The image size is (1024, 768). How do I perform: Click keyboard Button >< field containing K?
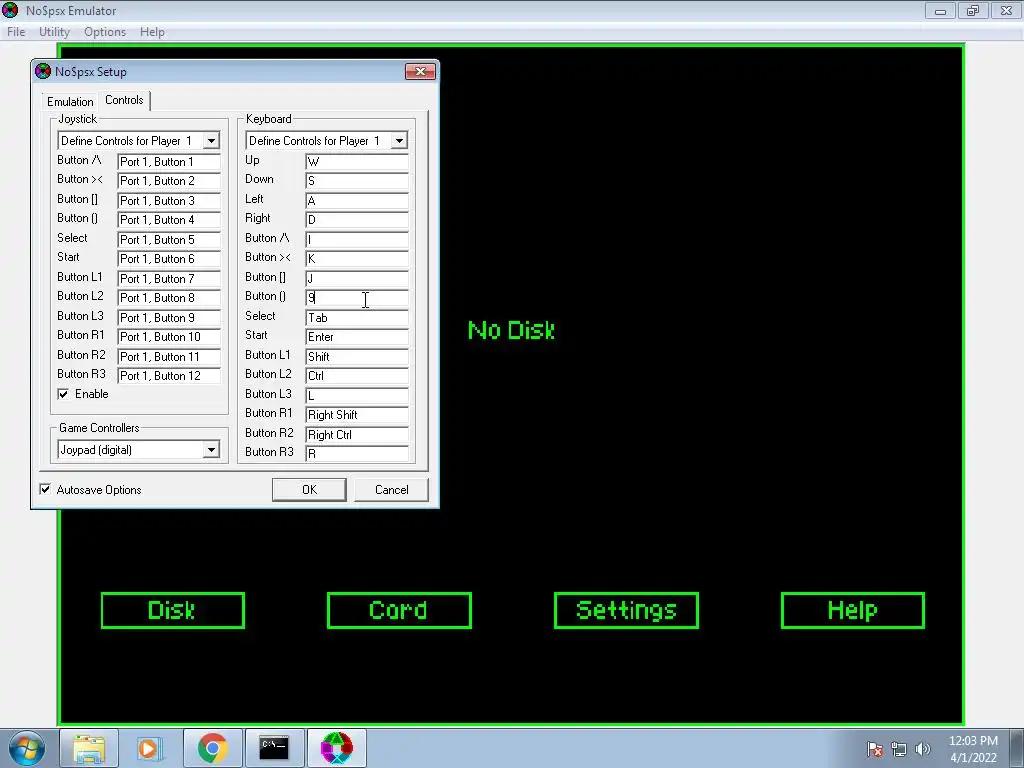357,259
